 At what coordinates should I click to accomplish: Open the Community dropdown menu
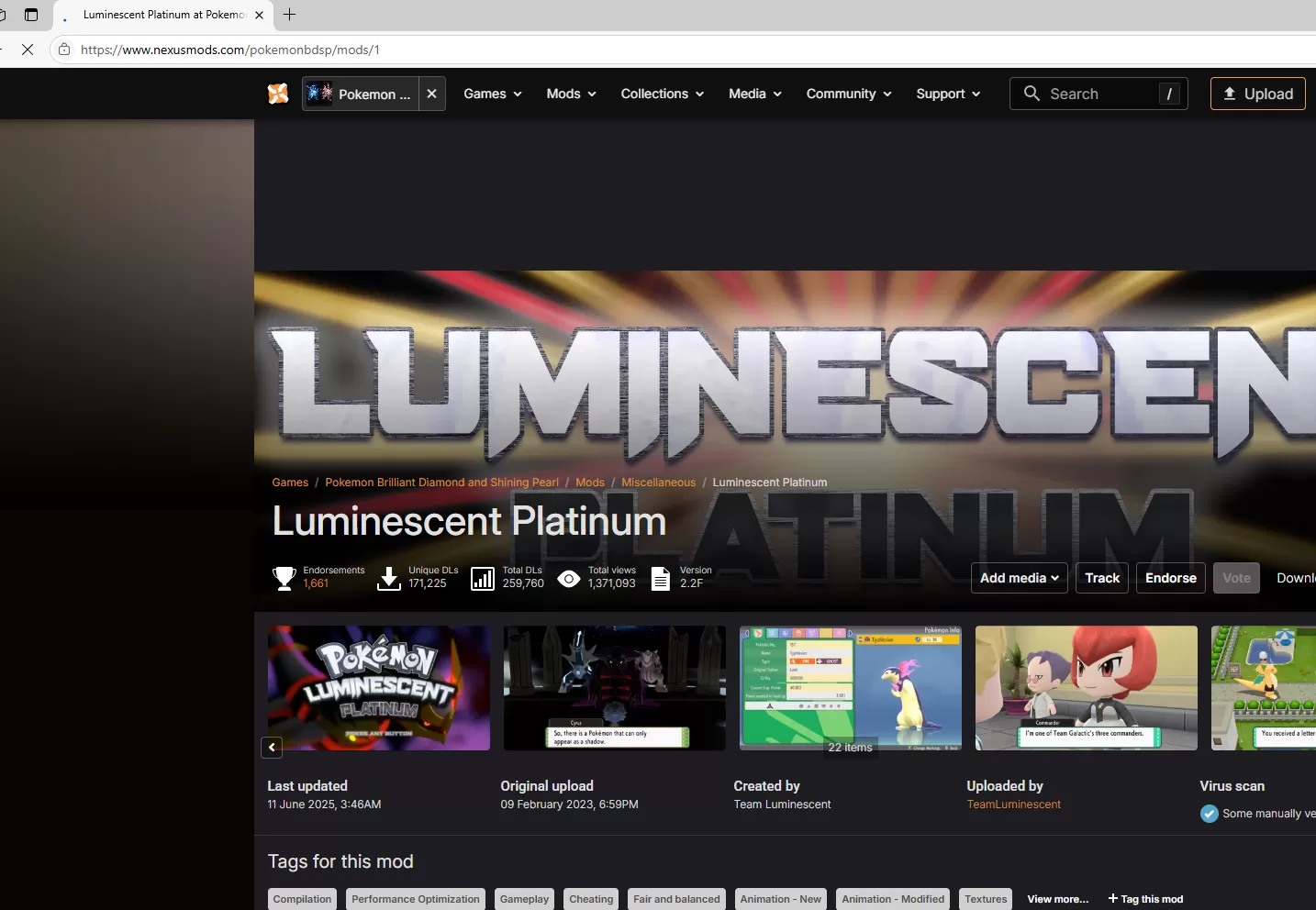pos(849,94)
